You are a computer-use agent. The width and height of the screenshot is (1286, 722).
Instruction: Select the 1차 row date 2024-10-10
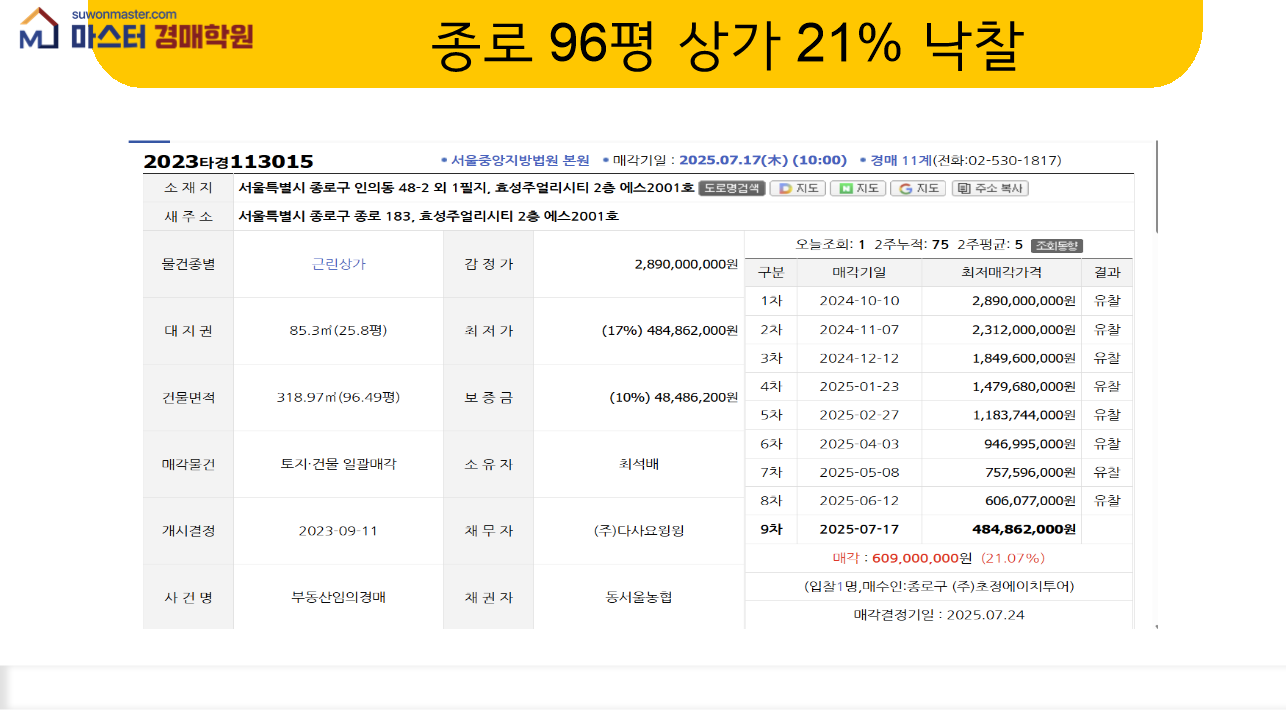click(859, 300)
